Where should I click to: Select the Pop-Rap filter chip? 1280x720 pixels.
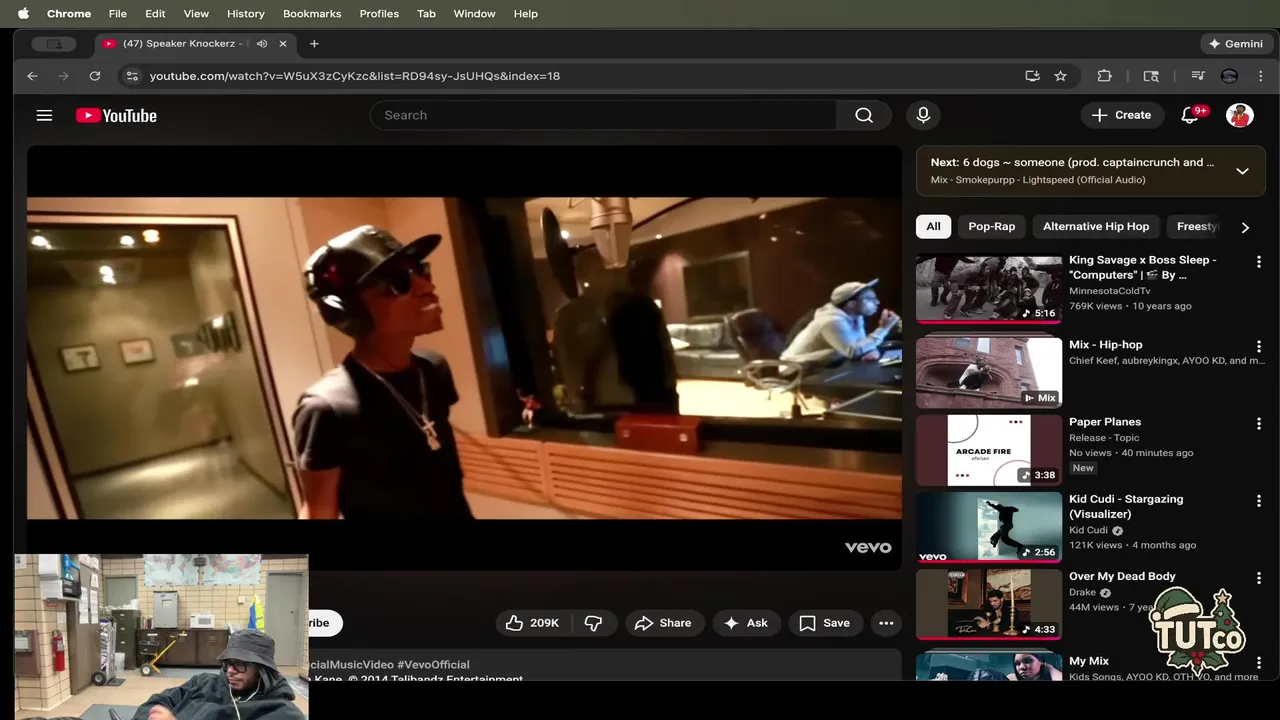click(991, 226)
